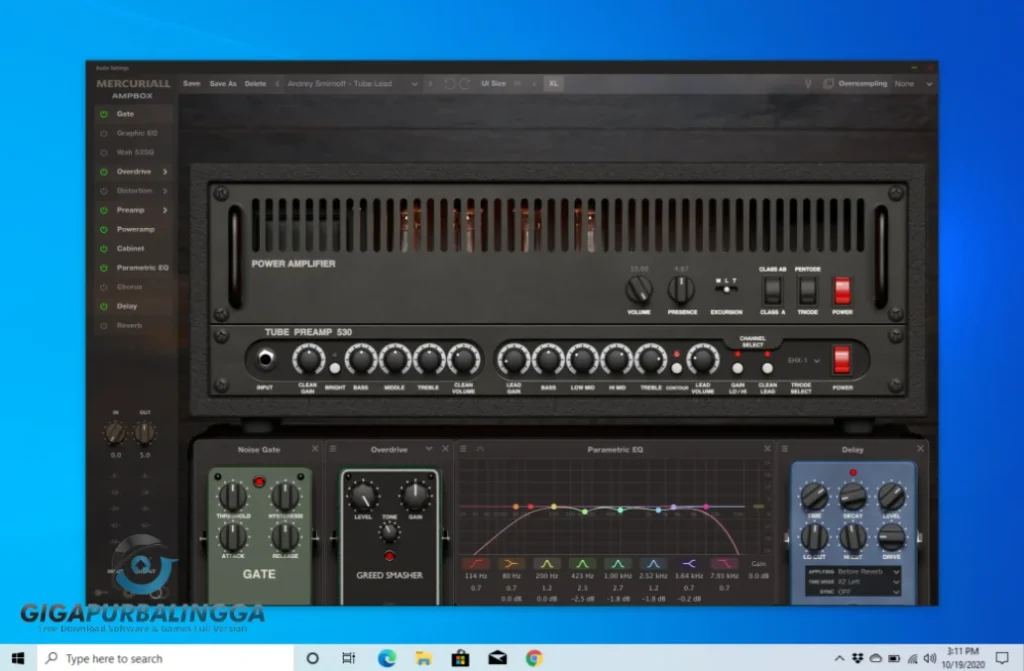Toggle the Pentode / Triode switch

pyautogui.click(x=807, y=291)
